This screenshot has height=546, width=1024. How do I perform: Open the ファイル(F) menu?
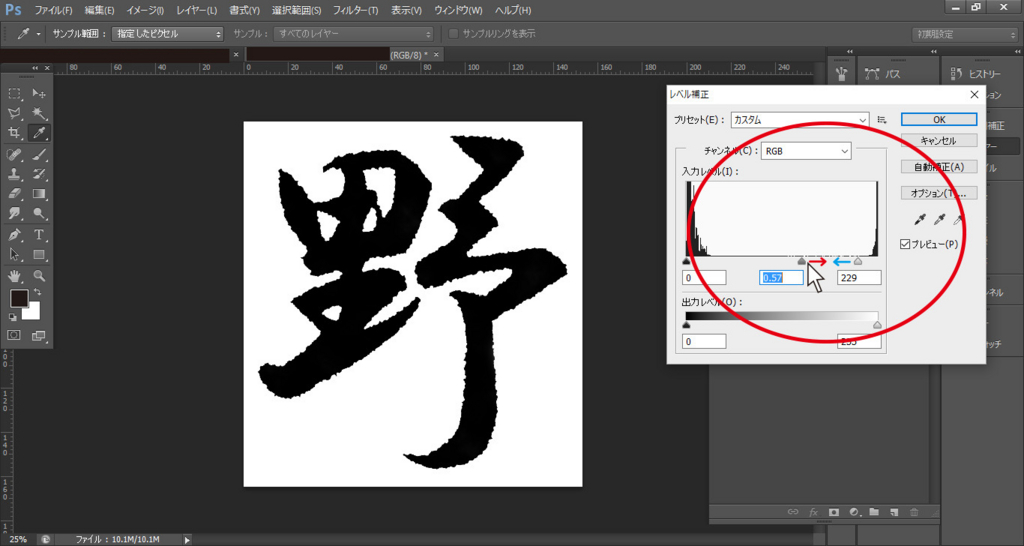point(53,11)
